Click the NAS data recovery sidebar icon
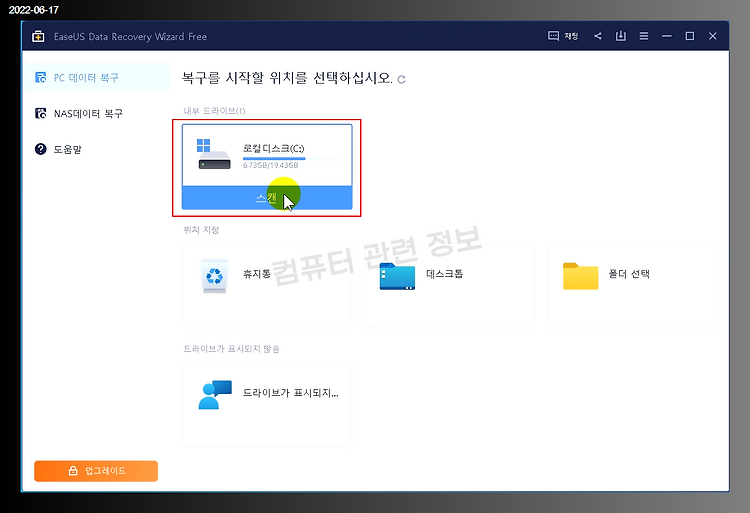 point(41,113)
